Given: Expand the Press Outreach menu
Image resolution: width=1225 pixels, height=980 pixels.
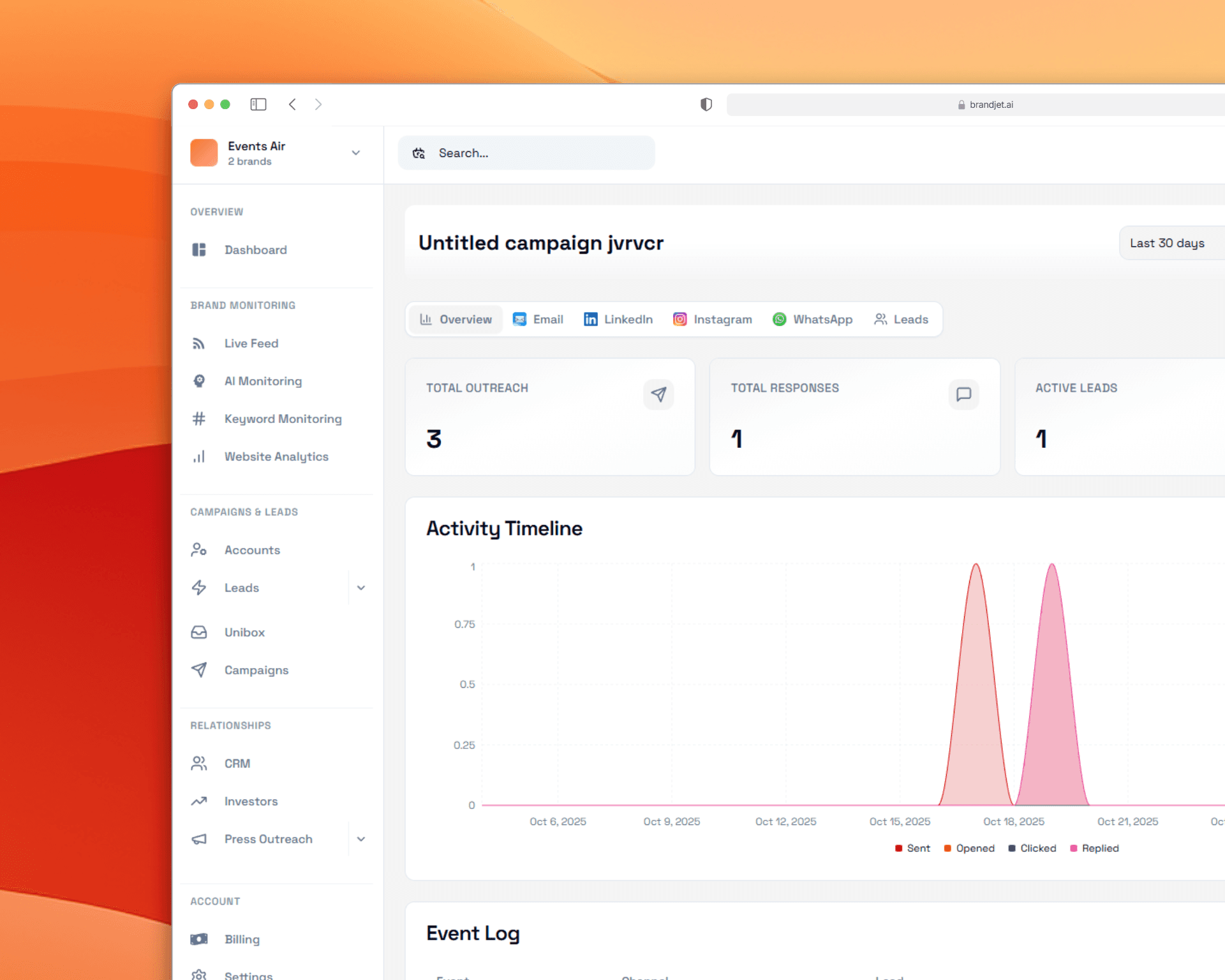Looking at the screenshot, I should [362, 839].
